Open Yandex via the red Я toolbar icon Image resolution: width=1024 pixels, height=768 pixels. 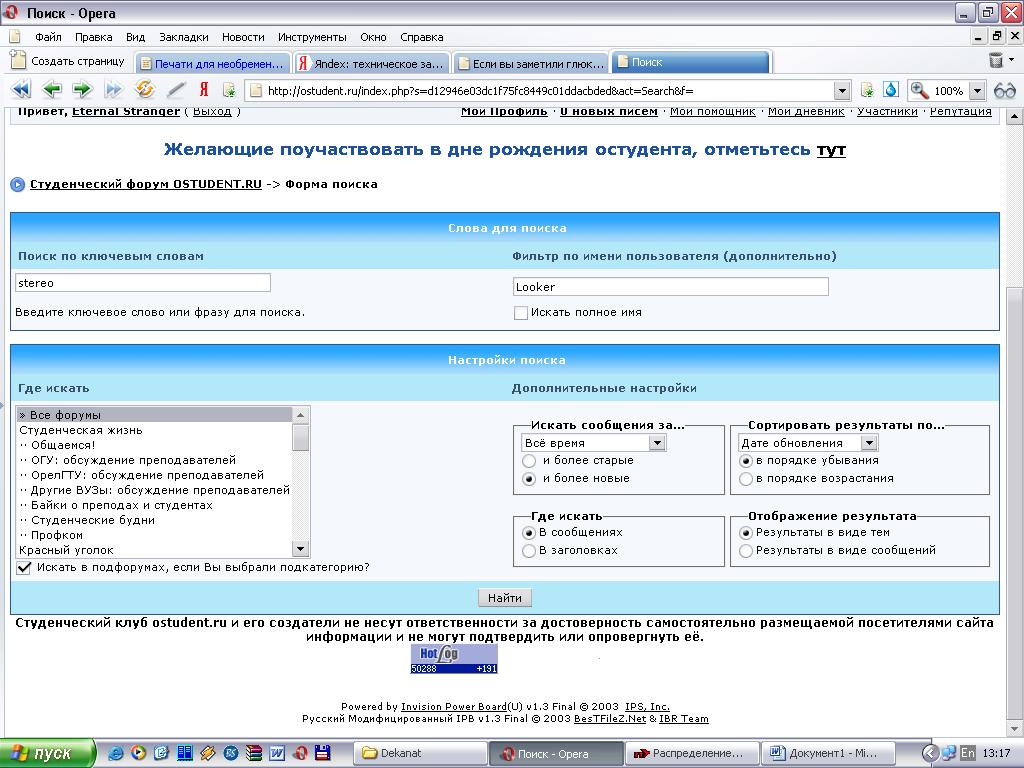204,89
